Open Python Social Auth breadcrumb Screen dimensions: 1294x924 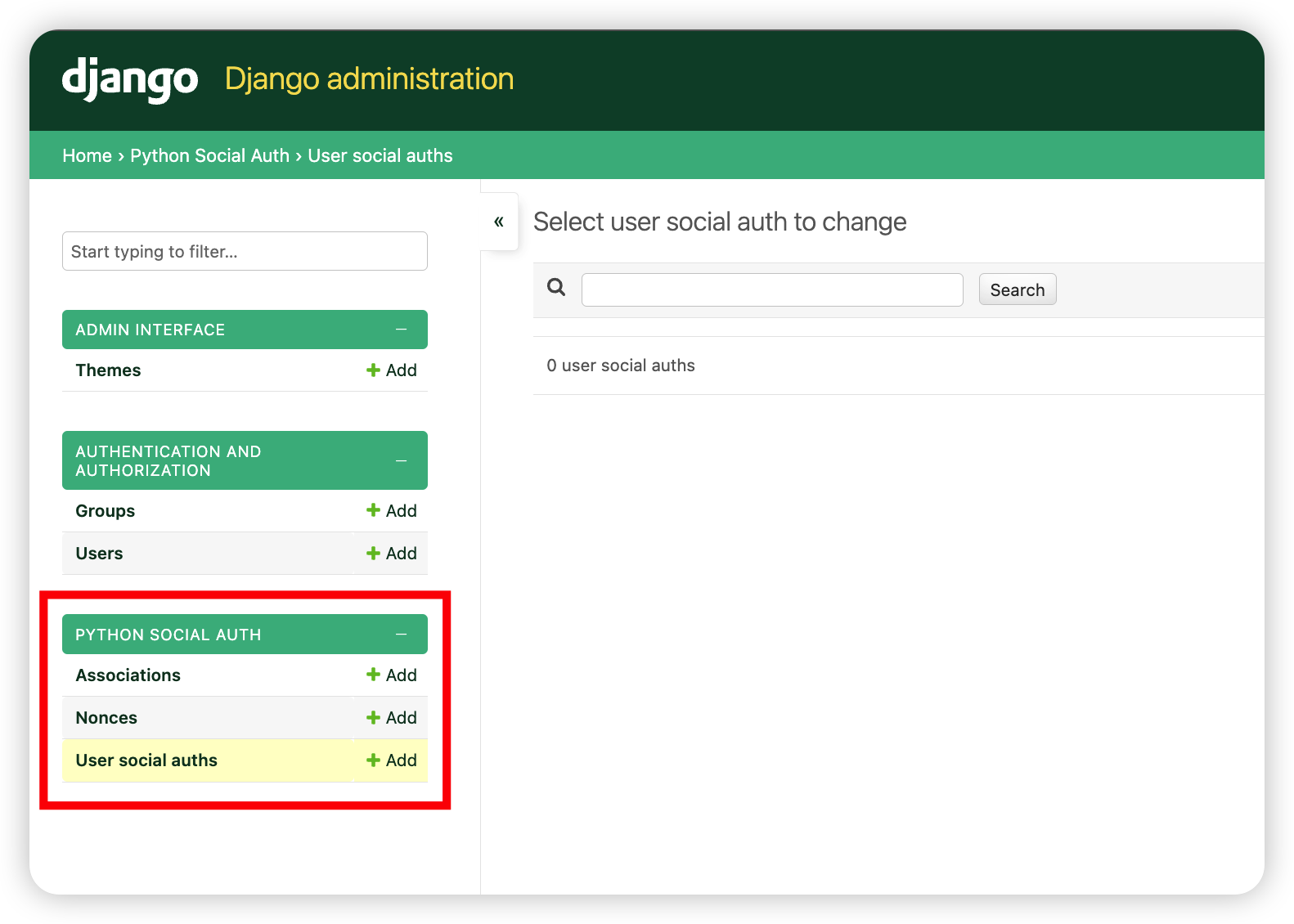[209, 155]
